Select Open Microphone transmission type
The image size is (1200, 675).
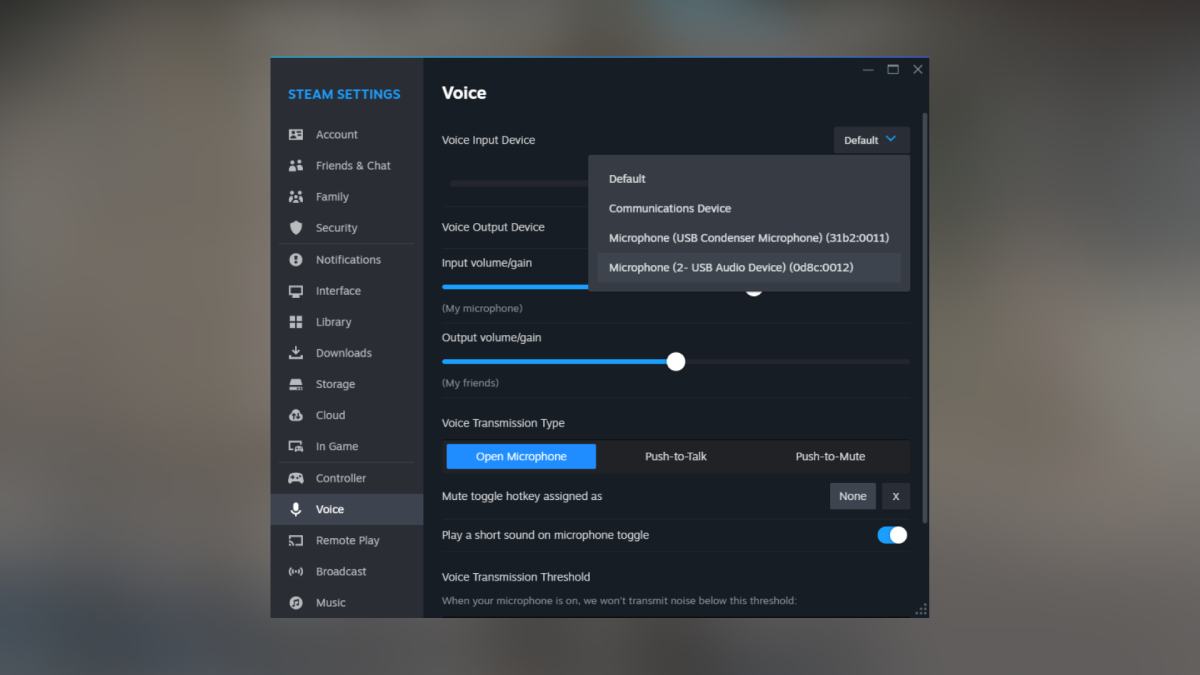pos(521,457)
